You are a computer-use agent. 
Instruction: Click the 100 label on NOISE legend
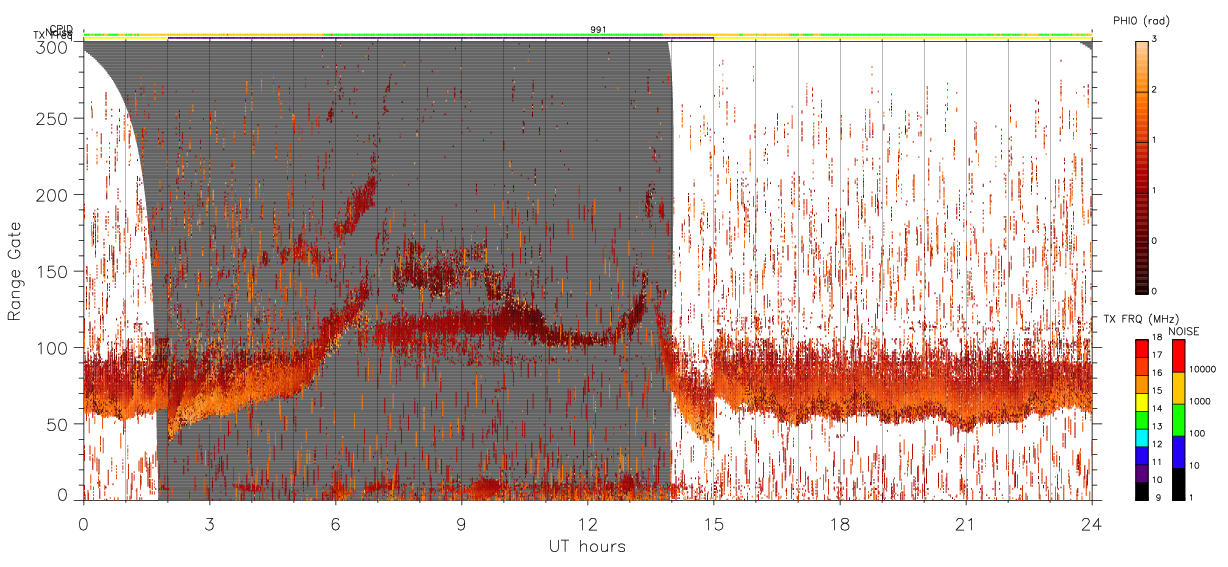(x=1198, y=433)
